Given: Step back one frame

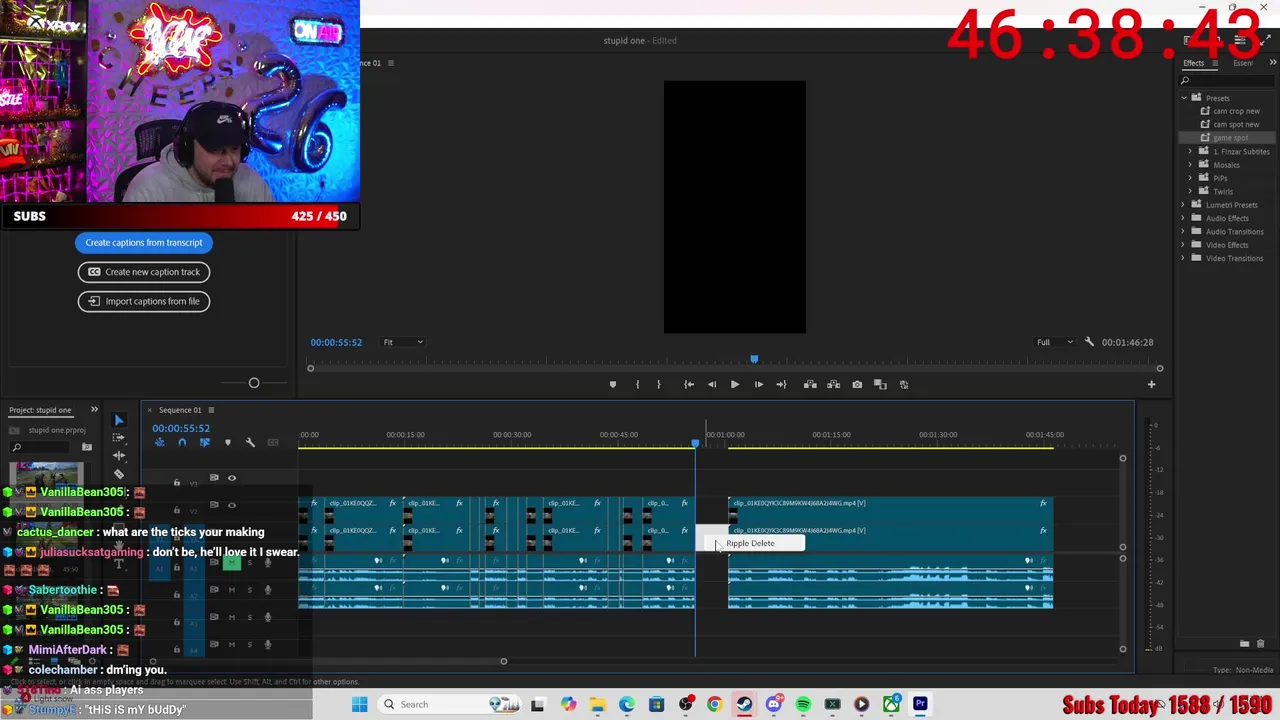Looking at the screenshot, I should [x=712, y=385].
